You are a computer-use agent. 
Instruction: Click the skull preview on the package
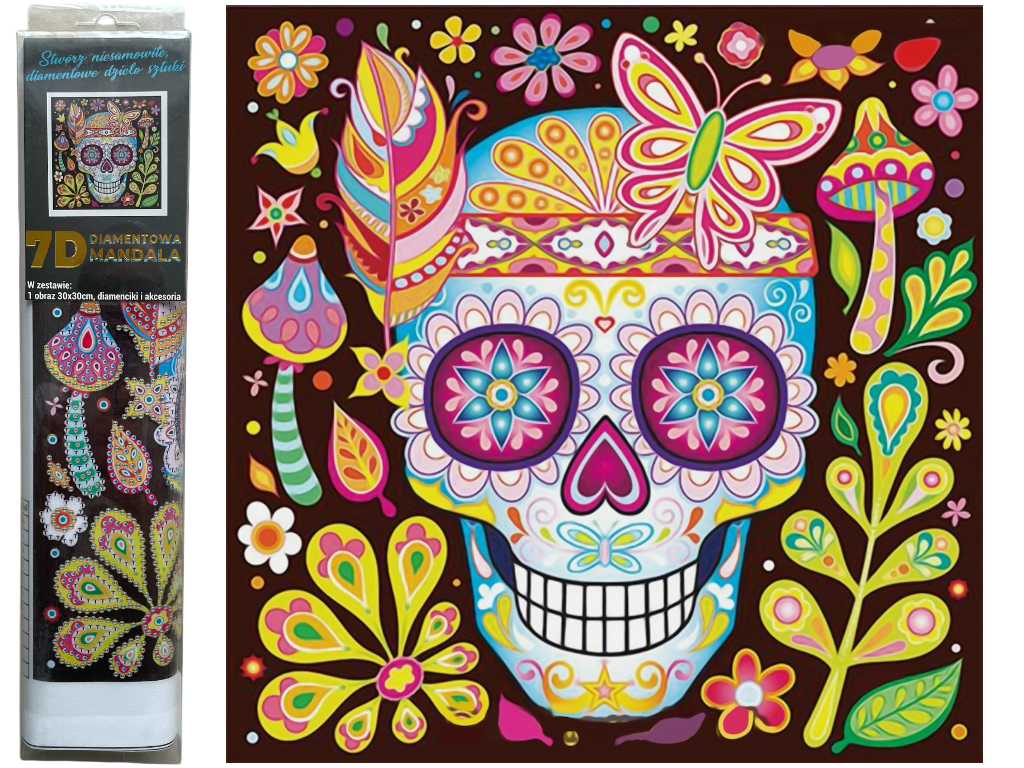[x=106, y=154]
